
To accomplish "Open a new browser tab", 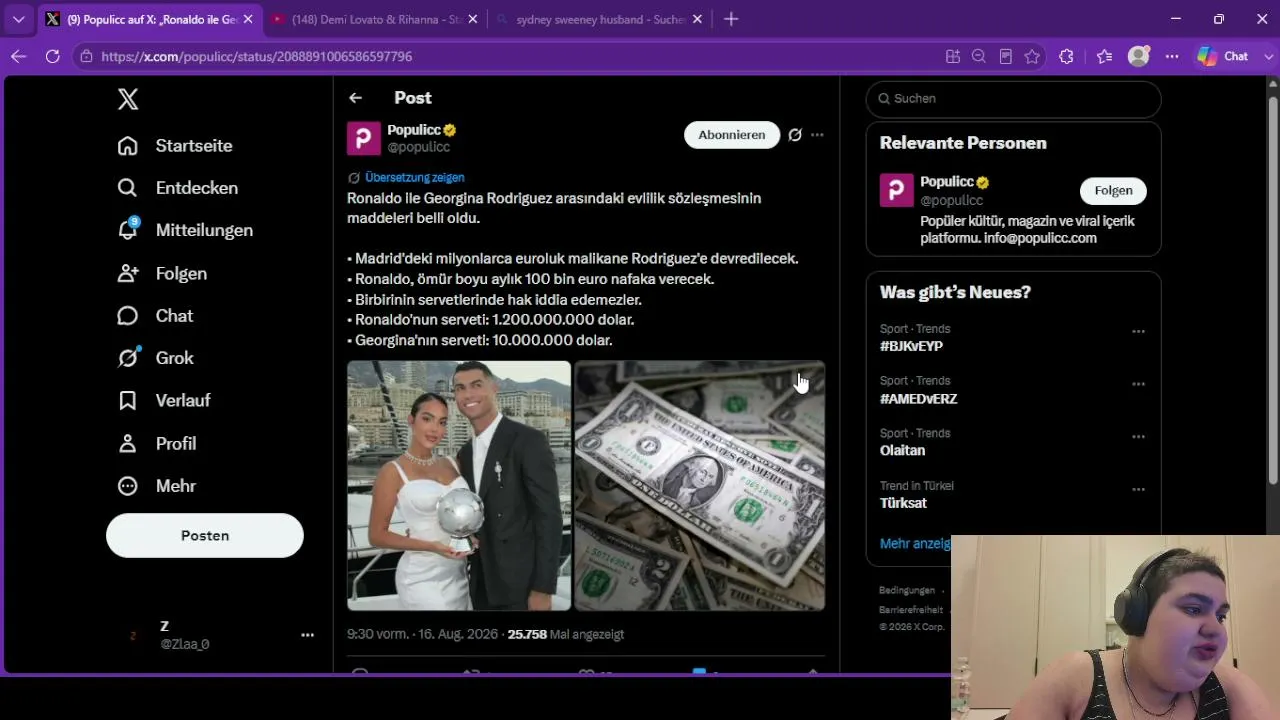I will pyautogui.click(x=731, y=19).
